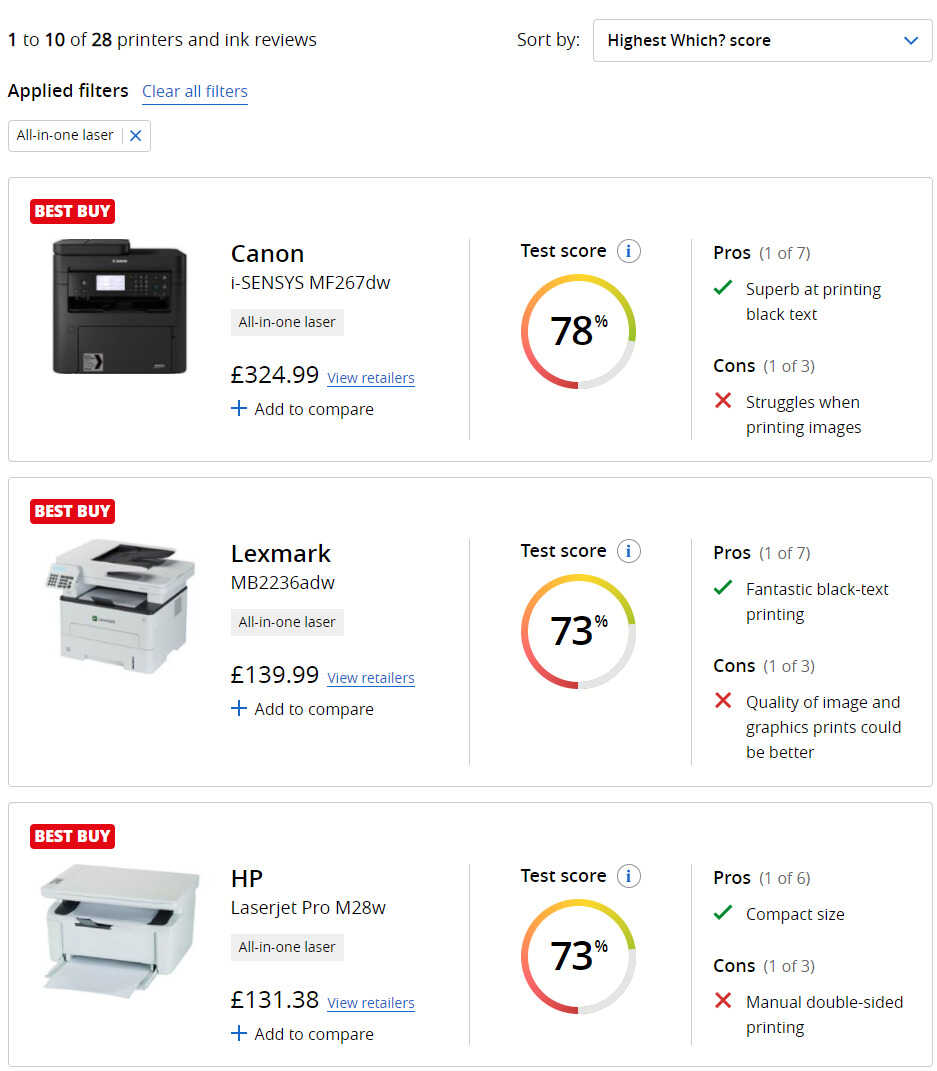View retailers for Canon i-SENSYS MF267dw

tap(371, 378)
